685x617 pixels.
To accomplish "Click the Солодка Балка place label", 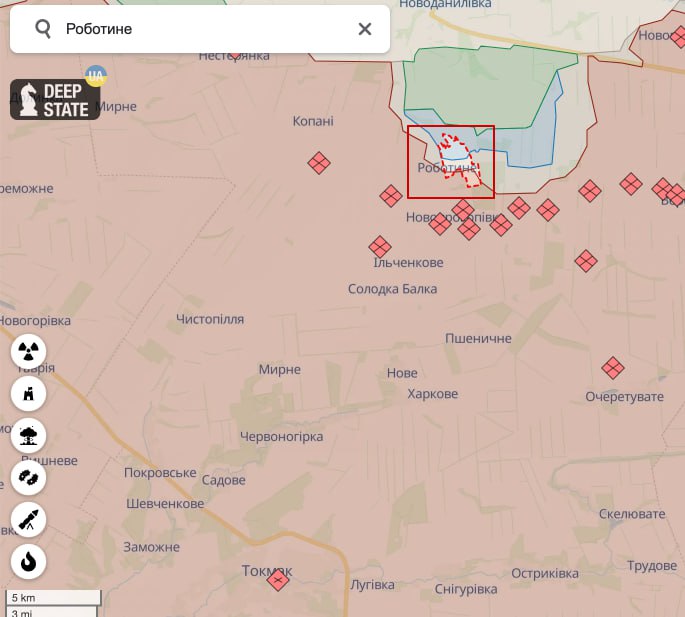I will 392,289.
